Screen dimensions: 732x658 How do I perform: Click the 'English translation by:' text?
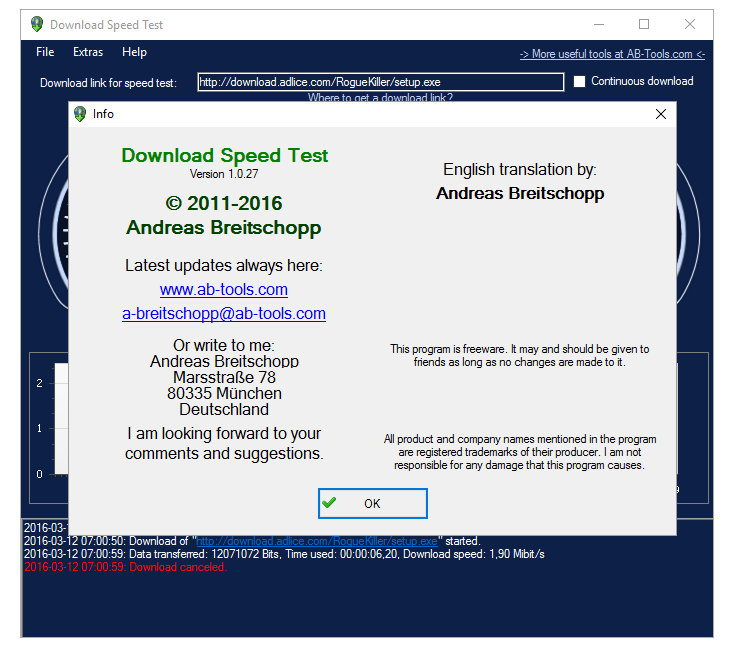(520, 170)
